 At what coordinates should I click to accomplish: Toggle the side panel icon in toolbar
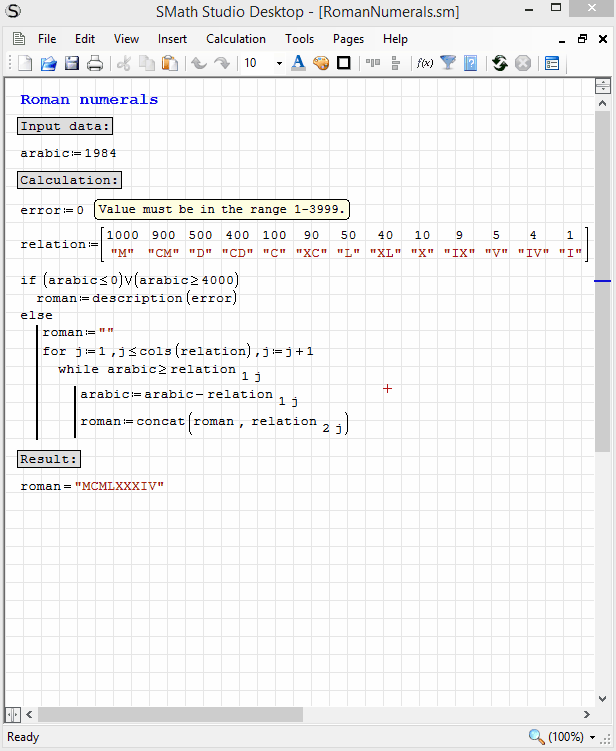click(x=551, y=63)
